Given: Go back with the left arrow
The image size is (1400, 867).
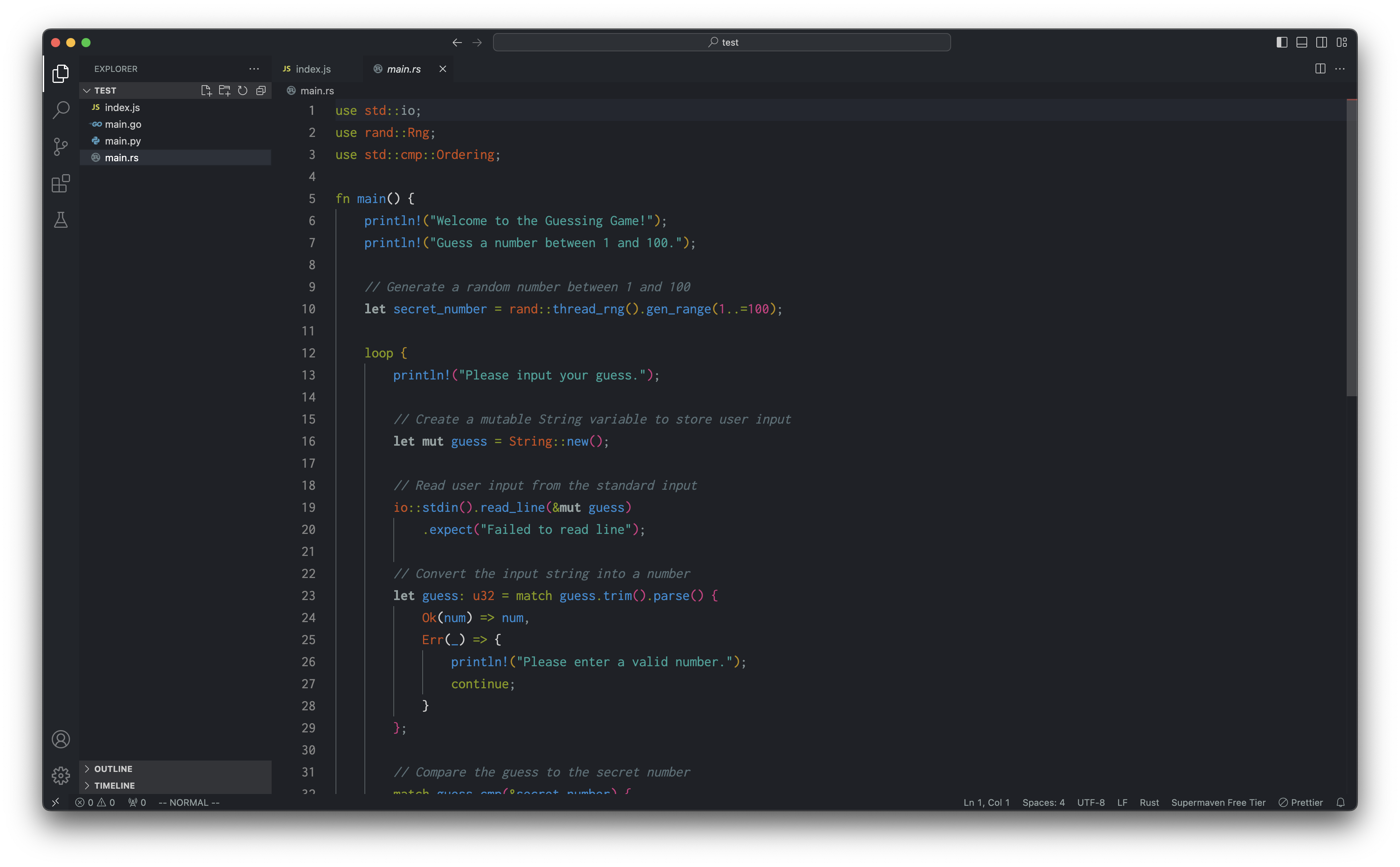Looking at the screenshot, I should coord(457,43).
